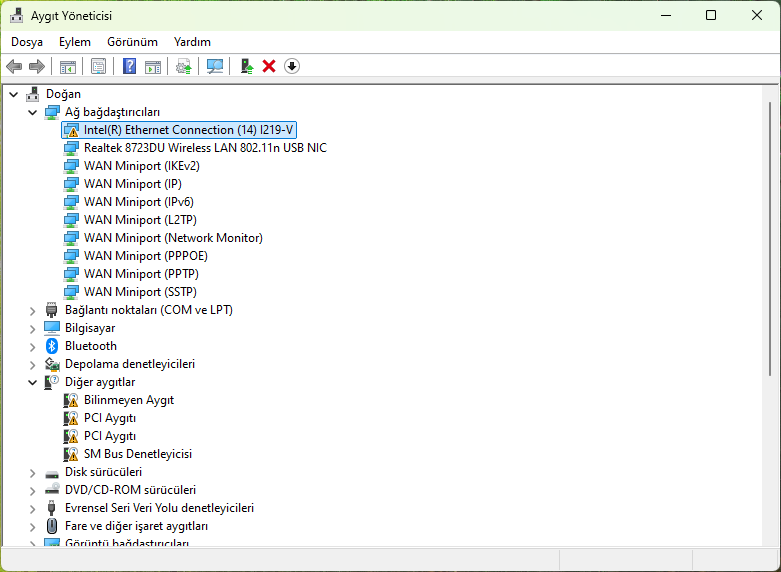The height and width of the screenshot is (572, 781).
Task: Toggle the action pane toolbar icon
Action: click(x=153, y=66)
